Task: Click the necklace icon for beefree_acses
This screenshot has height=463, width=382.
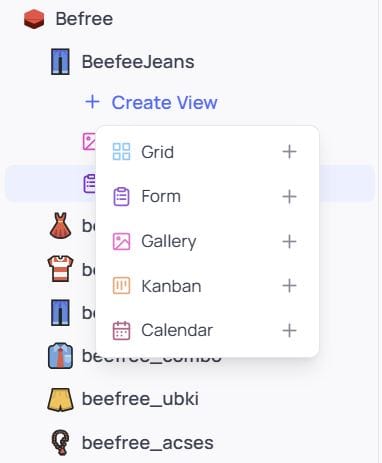Action: point(61,443)
